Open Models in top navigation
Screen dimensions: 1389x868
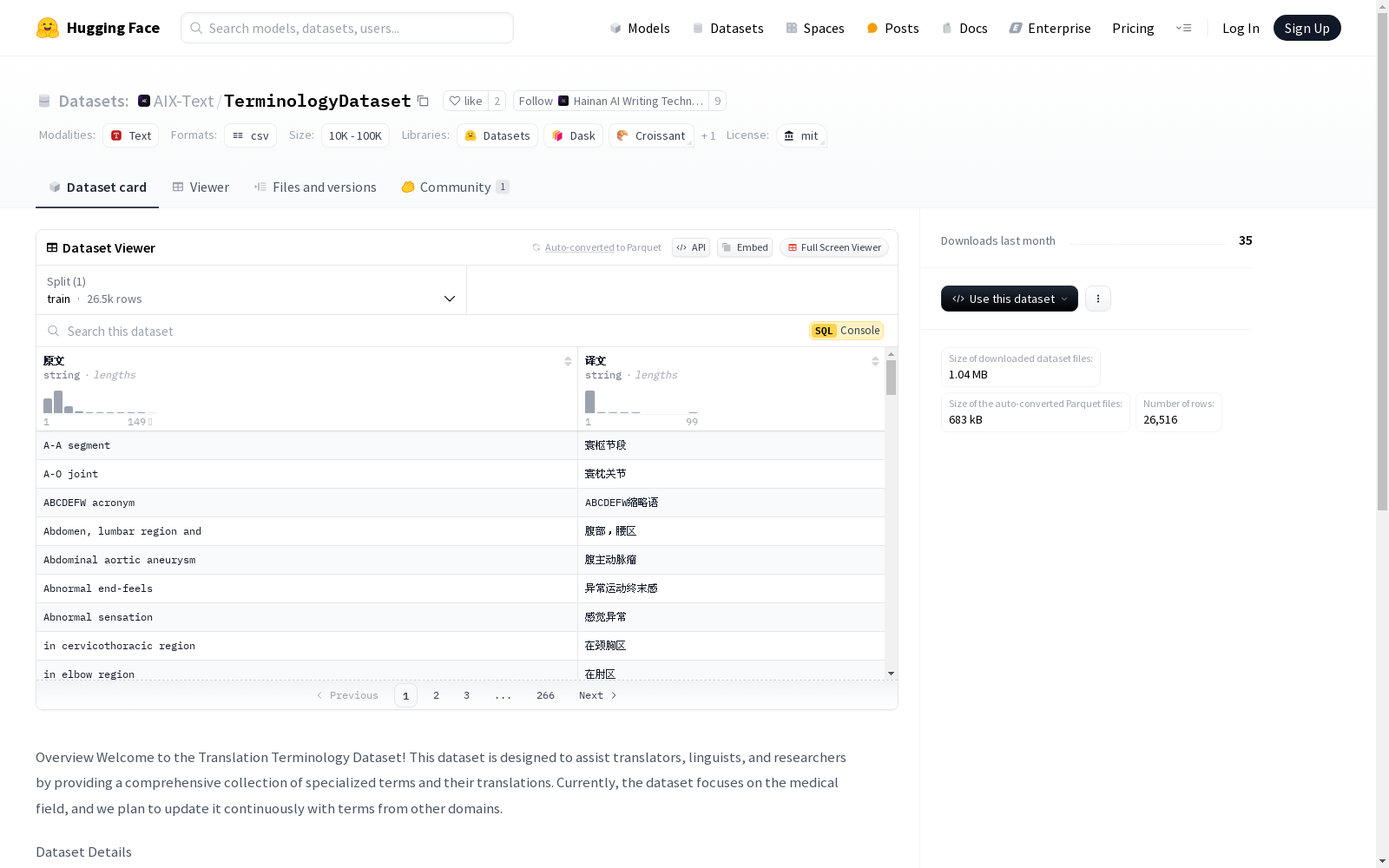click(x=640, y=28)
